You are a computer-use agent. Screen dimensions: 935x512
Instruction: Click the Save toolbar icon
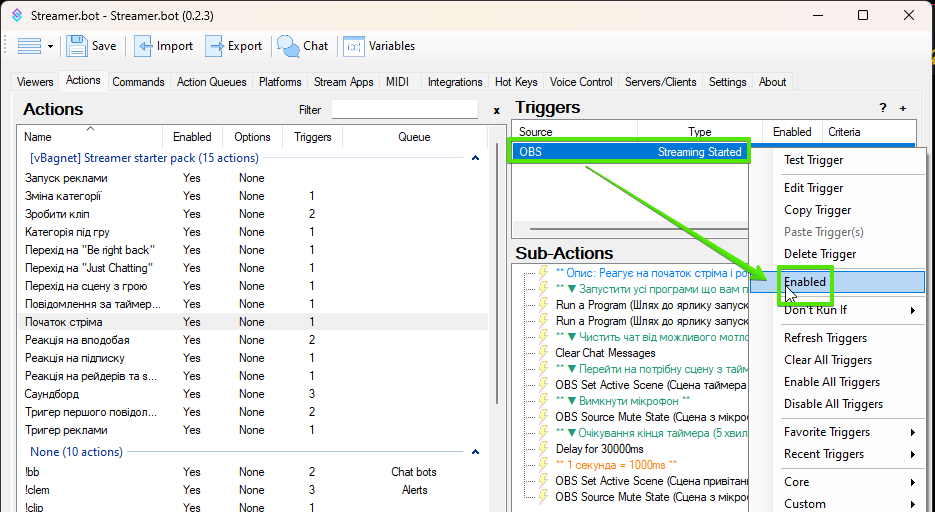tap(77, 46)
